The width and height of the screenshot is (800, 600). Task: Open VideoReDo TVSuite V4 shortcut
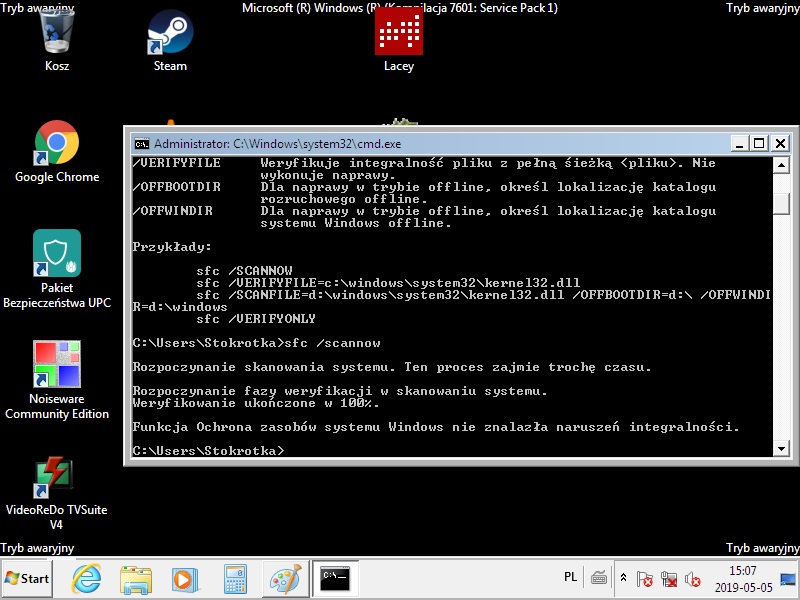tap(57, 478)
